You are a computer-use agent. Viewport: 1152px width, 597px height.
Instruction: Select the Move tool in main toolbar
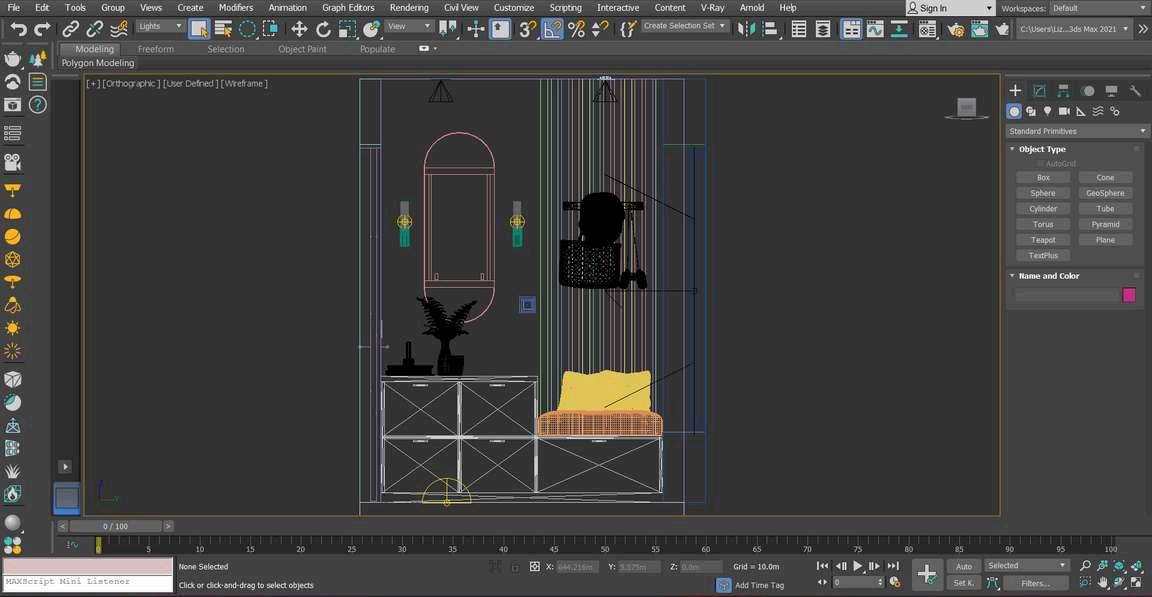pyautogui.click(x=299, y=29)
